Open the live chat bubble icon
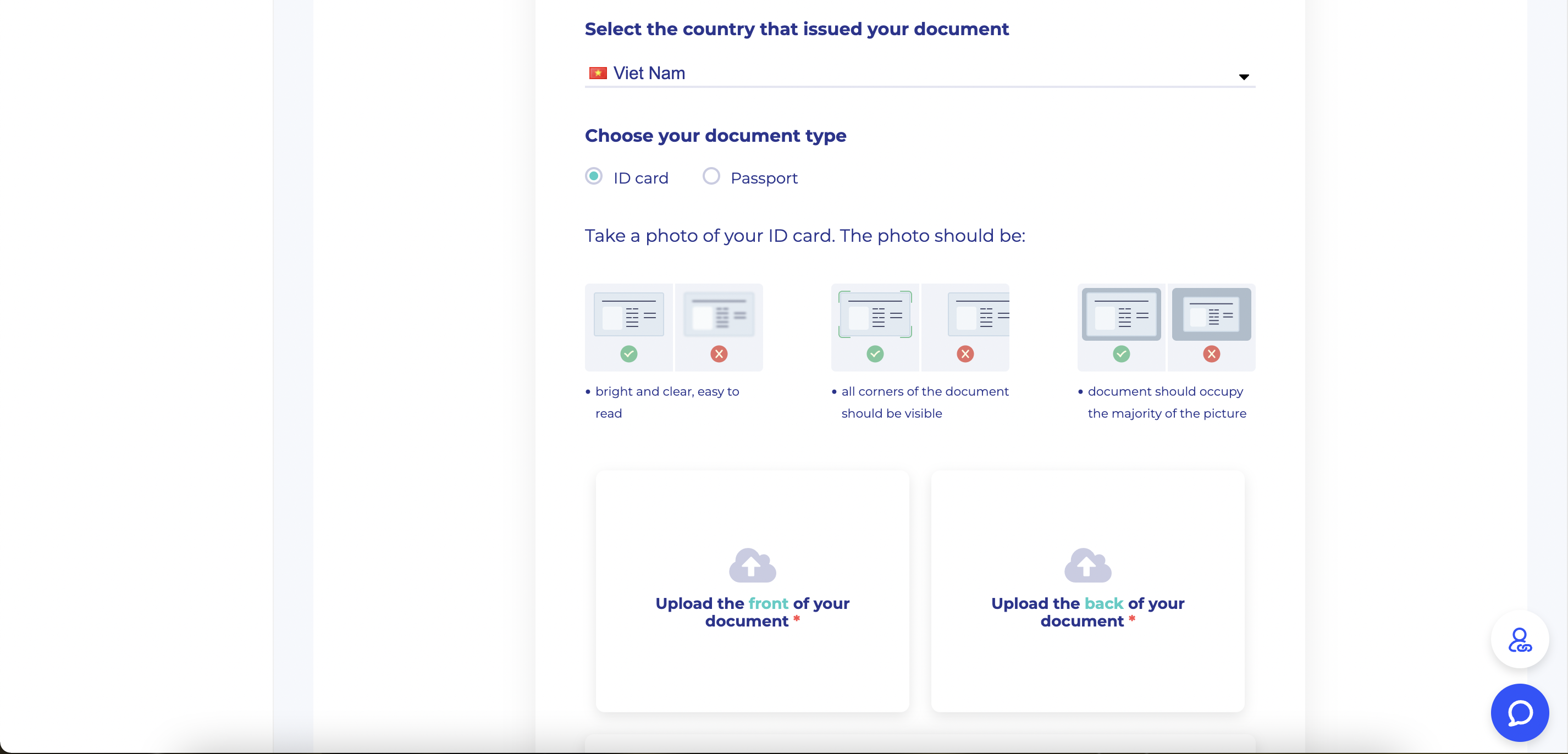 1519,712
